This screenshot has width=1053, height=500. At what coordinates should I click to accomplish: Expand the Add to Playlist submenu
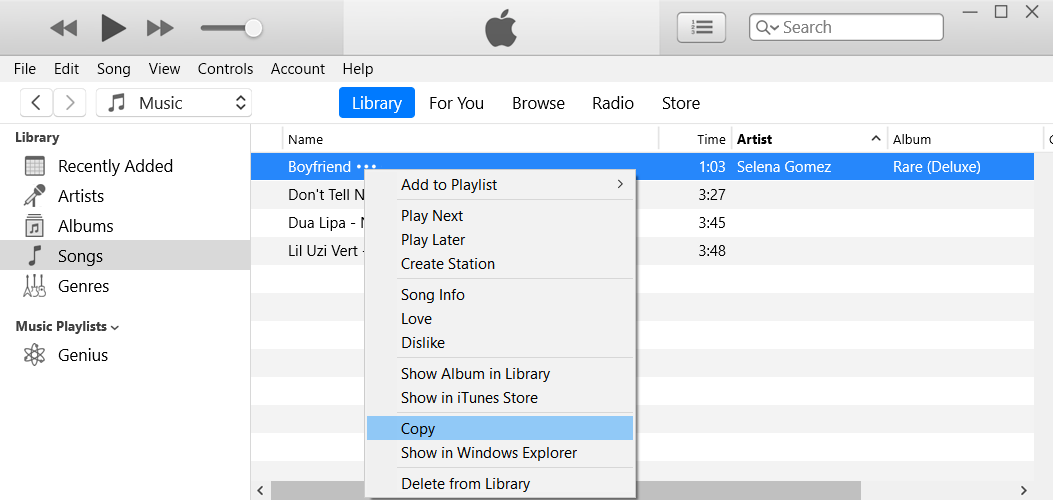tap(500, 185)
